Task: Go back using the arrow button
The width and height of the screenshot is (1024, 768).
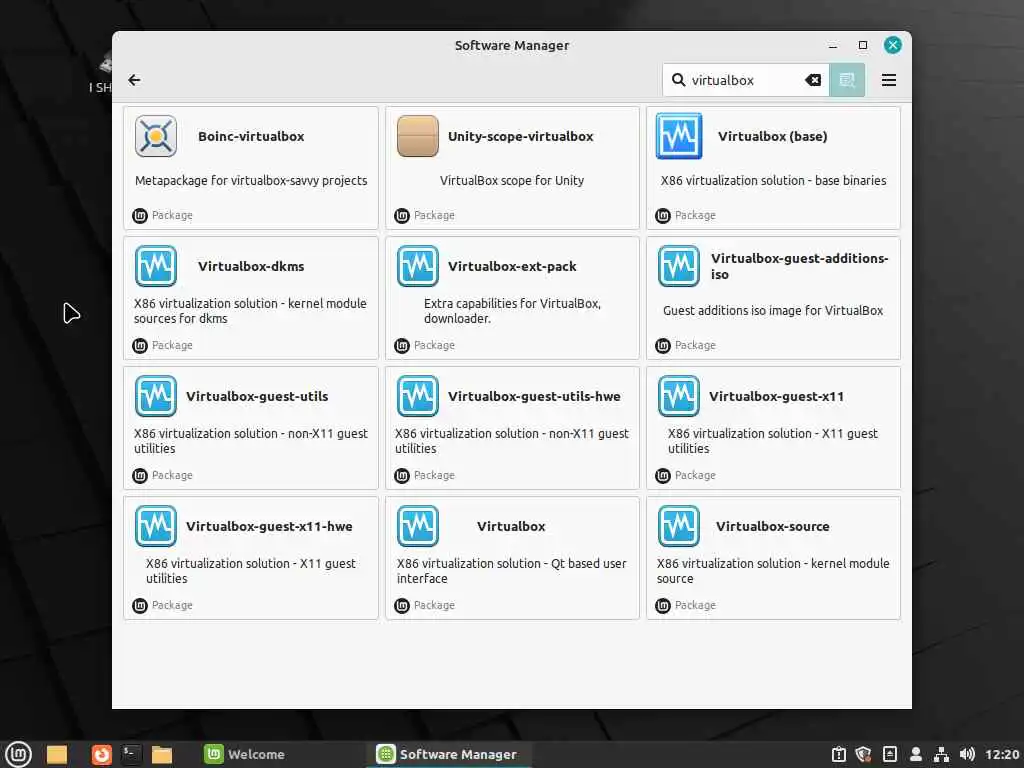Action: 135,80
